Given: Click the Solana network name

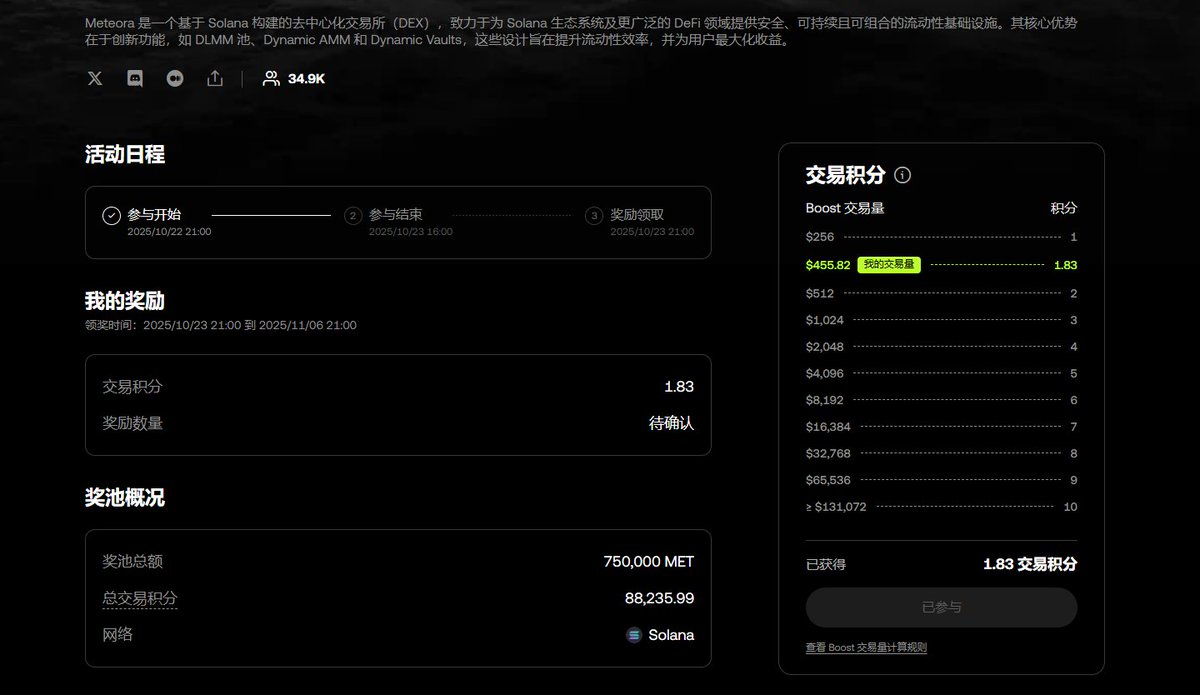Looking at the screenshot, I should pyautogui.click(x=671, y=635).
